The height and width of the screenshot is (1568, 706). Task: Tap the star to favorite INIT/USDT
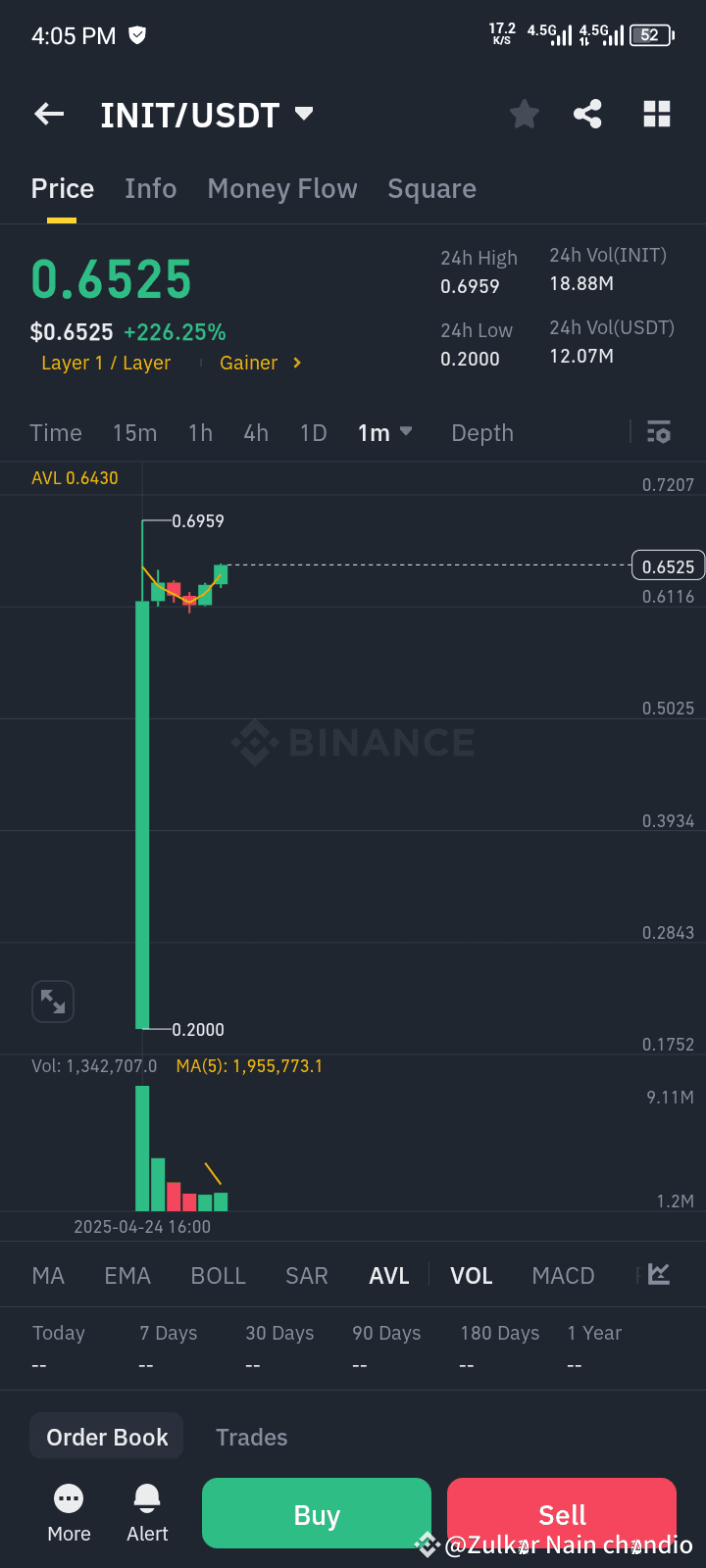(x=524, y=114)
